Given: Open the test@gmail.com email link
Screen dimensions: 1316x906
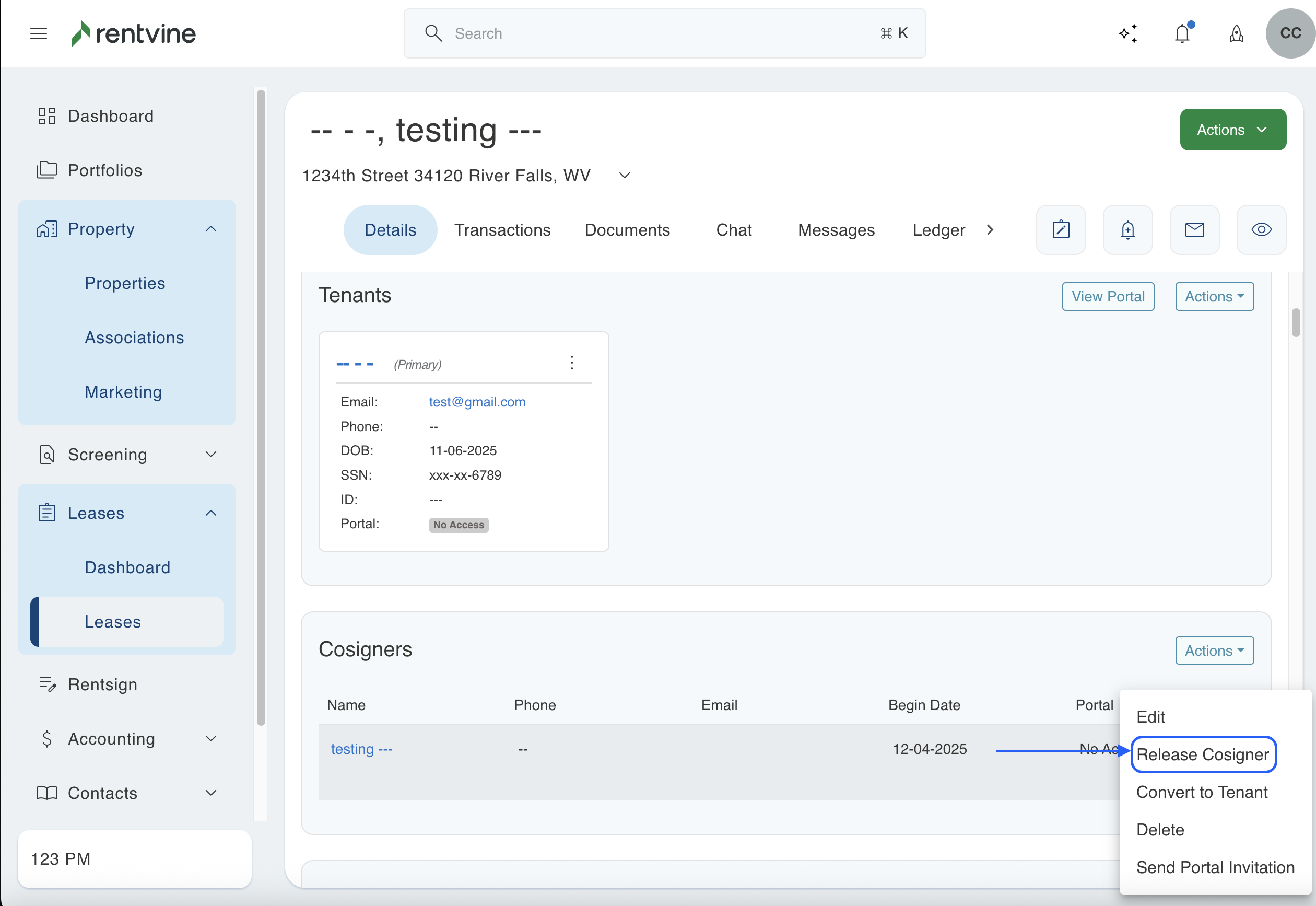Looking at the screenshot, I should click(476, 402).
